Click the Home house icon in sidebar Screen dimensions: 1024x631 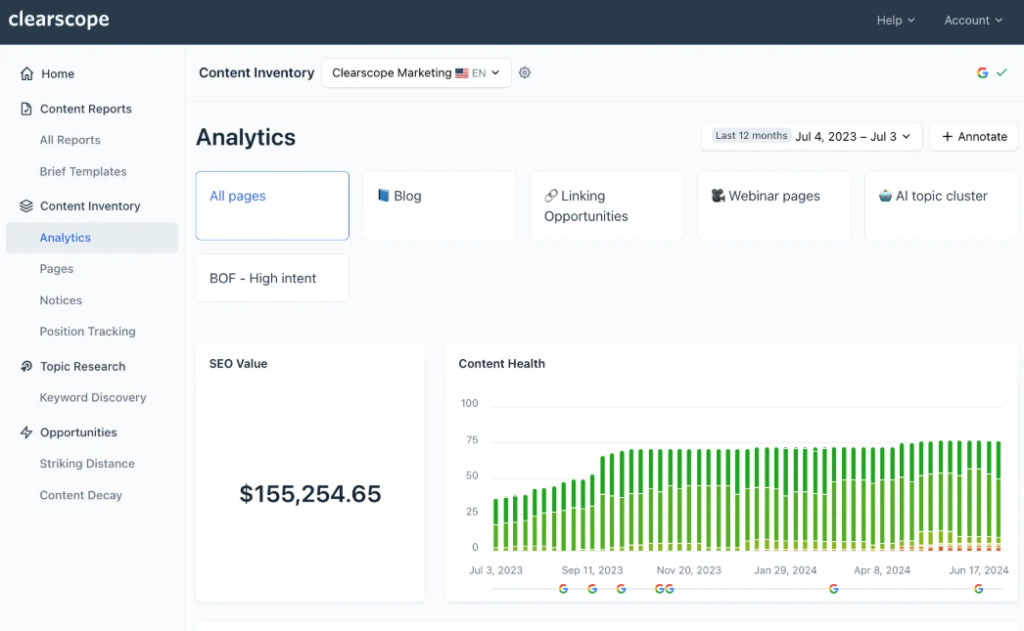27,73
